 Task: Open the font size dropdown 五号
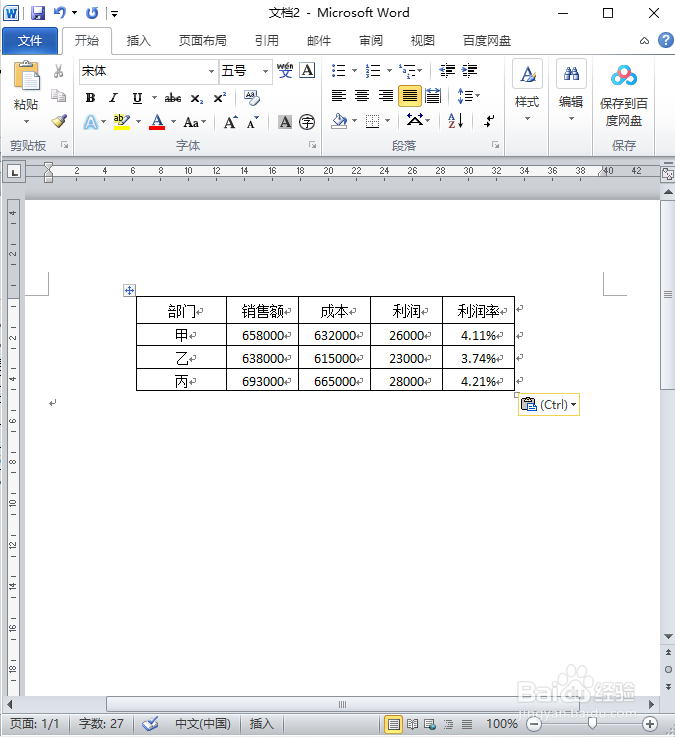(x=266, y=71)
